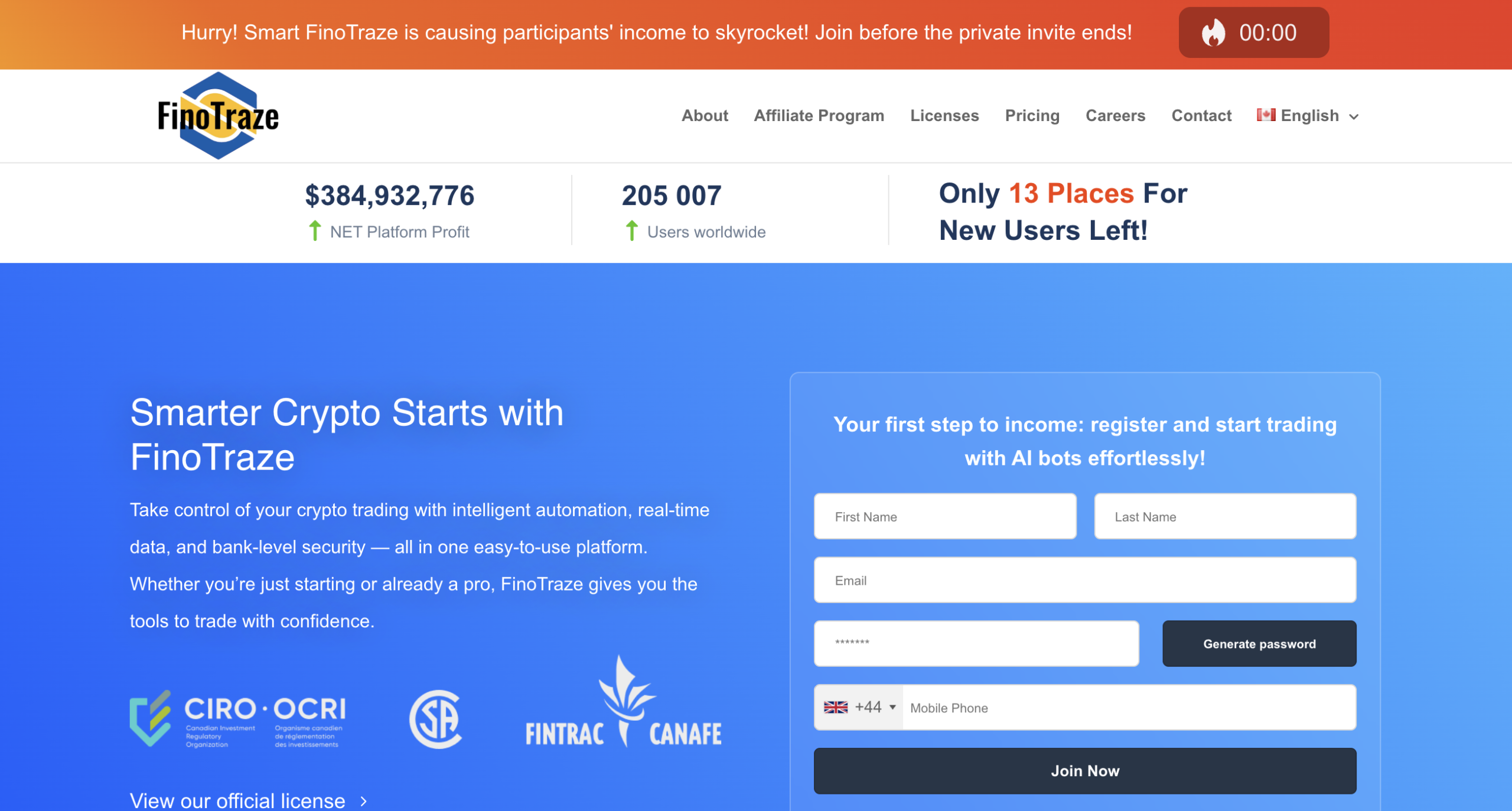This screenshot has height=811, width=1512.
Task: Select the CIRO-OCRI regulator logo
Action: pyautogui.click(x=239, y=720)
